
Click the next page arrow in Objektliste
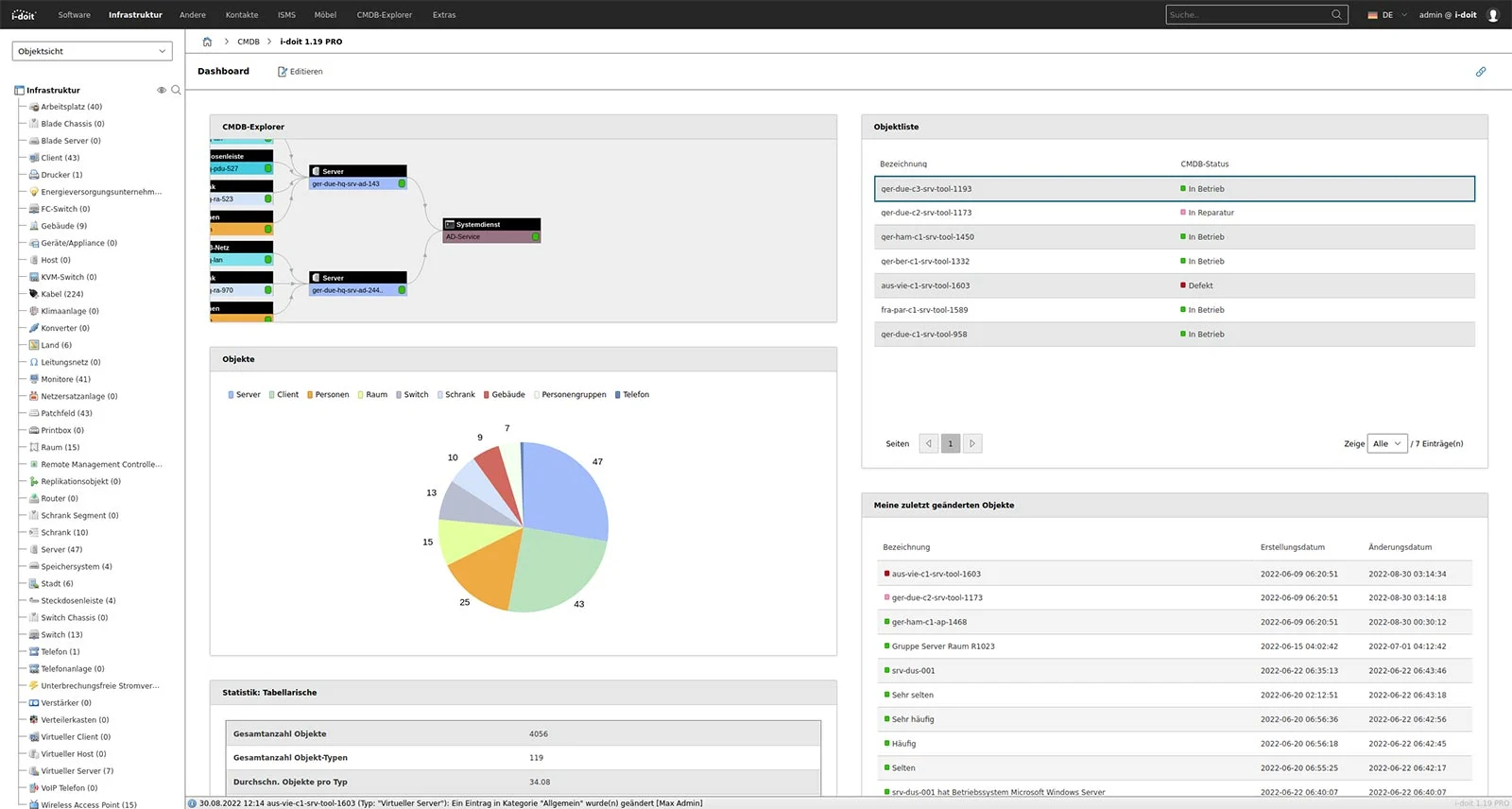(x=972, y=443)
